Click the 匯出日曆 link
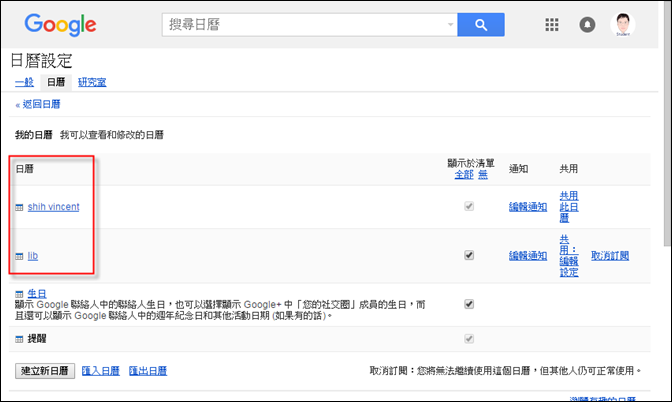 click(148, 371)
